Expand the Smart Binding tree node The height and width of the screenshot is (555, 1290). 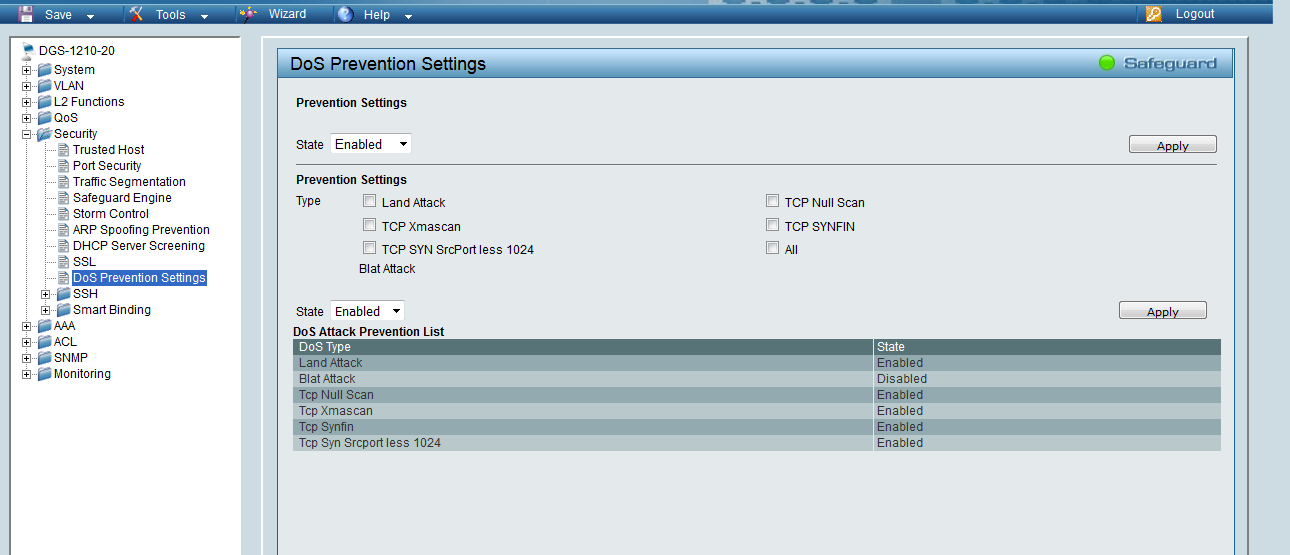click(46, 310)
